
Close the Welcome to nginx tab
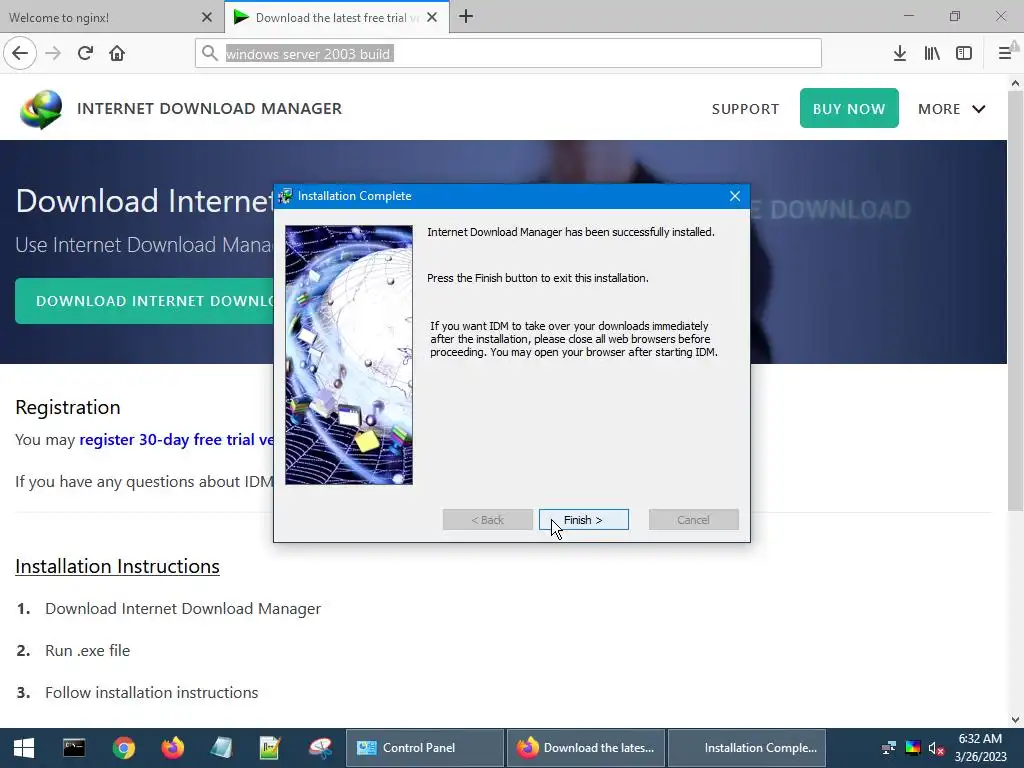206,17
